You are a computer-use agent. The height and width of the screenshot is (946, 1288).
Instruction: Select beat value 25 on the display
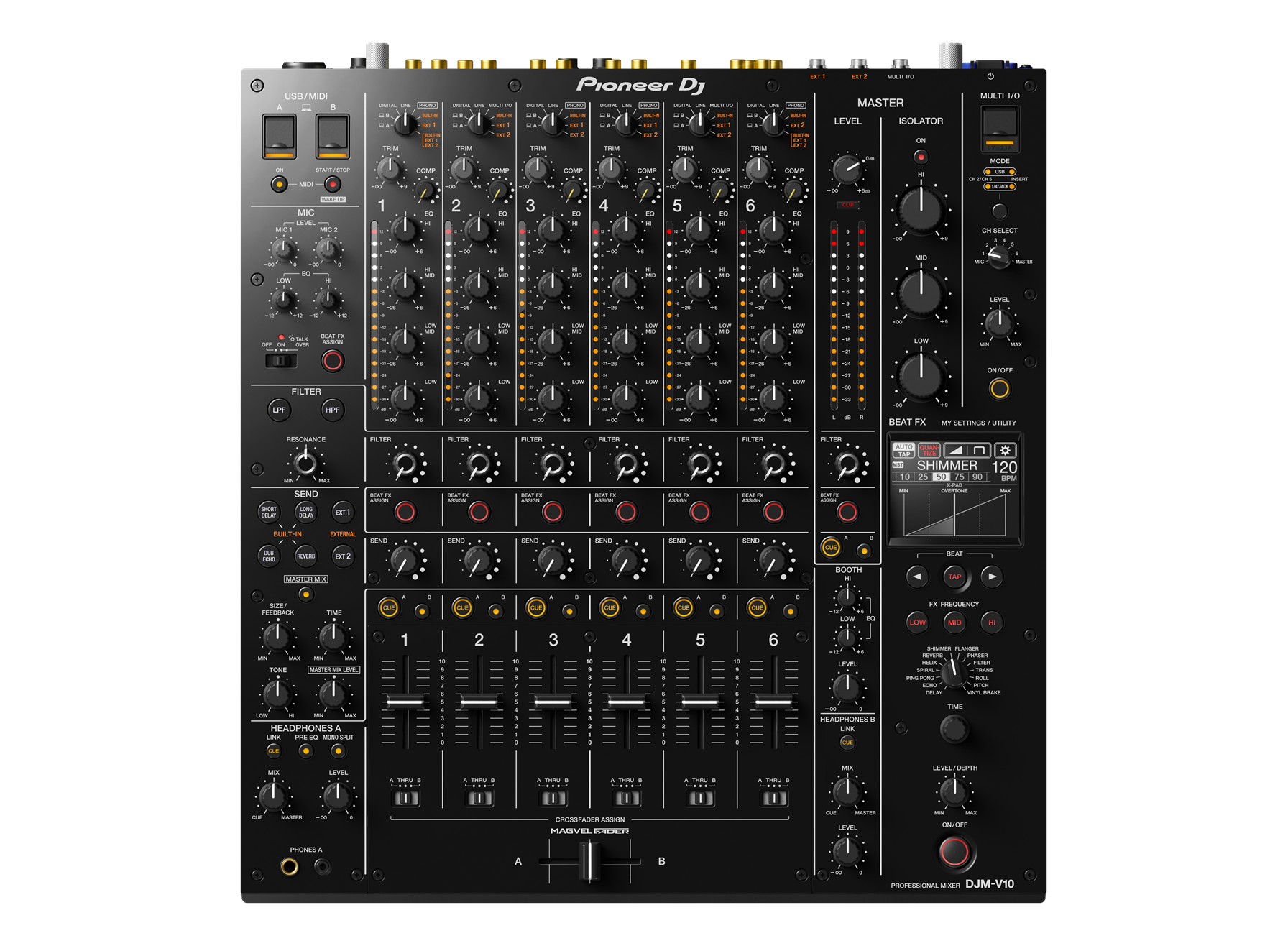pyautogui.click(x=923, y=477)
